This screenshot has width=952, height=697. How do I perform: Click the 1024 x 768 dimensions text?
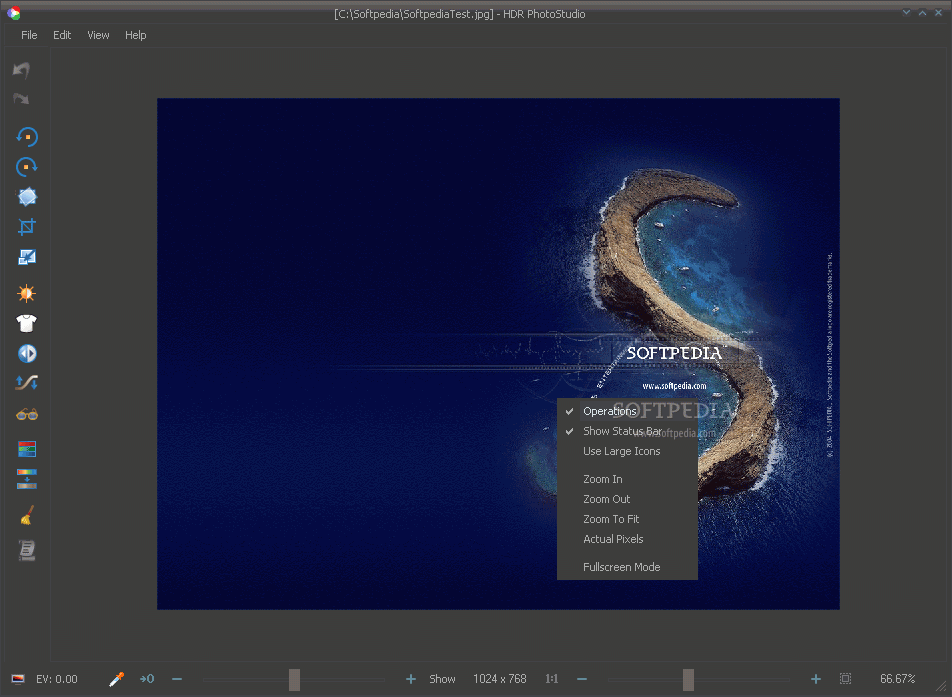(500, 679)
